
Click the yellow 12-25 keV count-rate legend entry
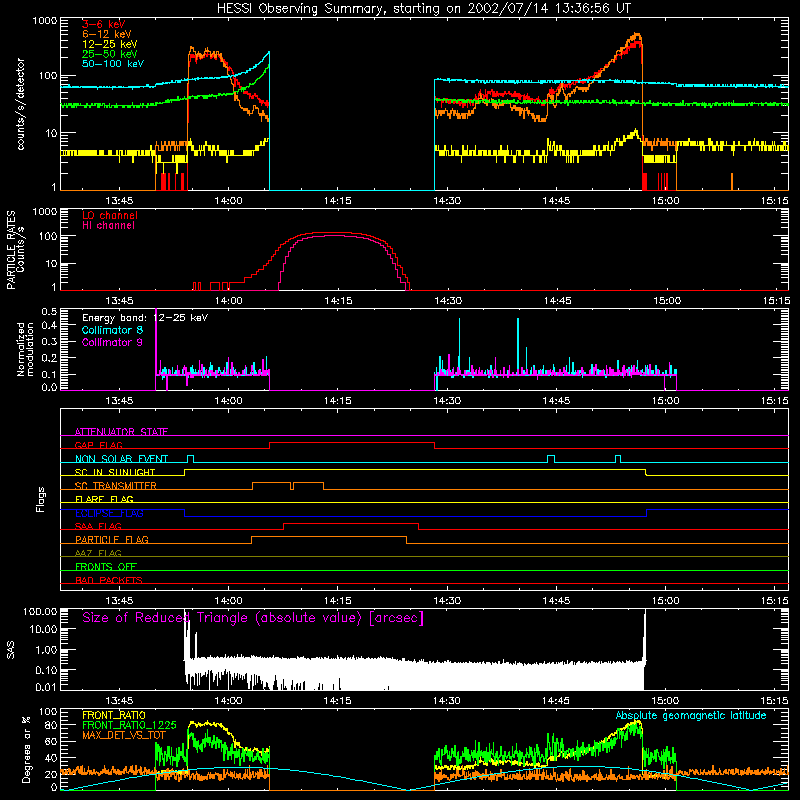(110, 44)
